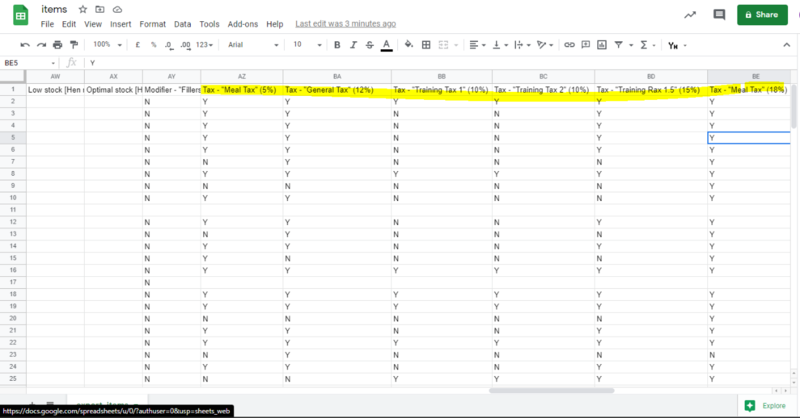Expand the font size dropdown

(305, 44)
